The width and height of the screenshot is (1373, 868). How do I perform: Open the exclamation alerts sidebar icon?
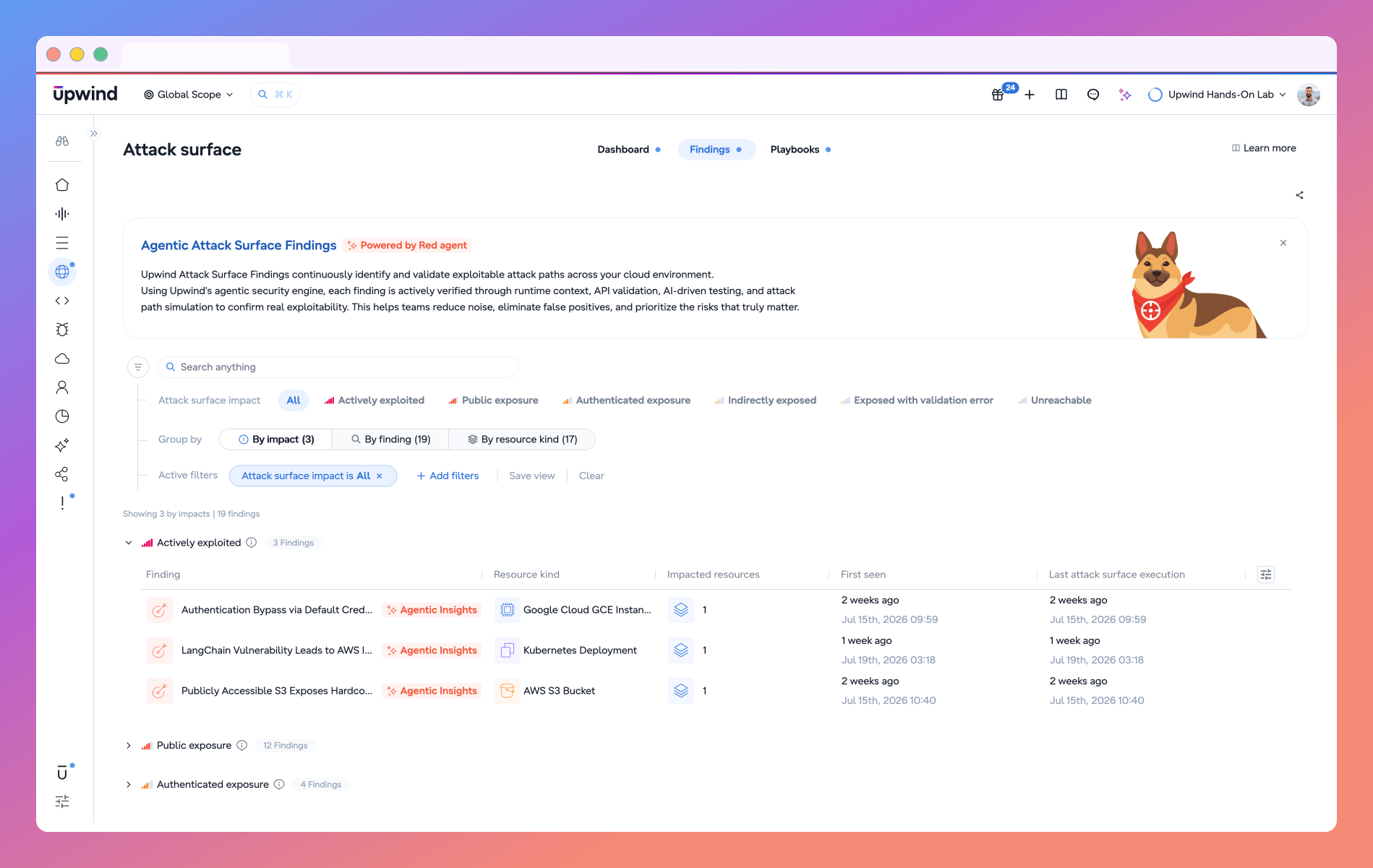(62, 503)
